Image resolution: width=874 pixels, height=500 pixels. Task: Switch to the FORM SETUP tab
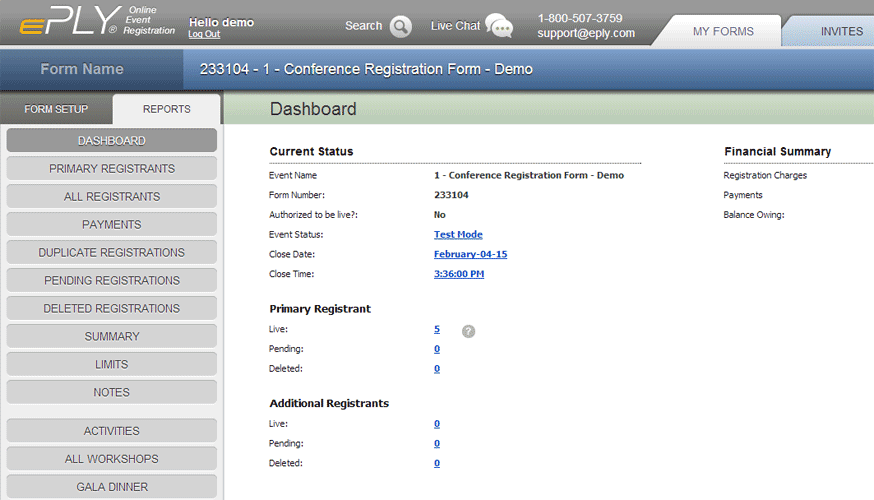(56, 109)
